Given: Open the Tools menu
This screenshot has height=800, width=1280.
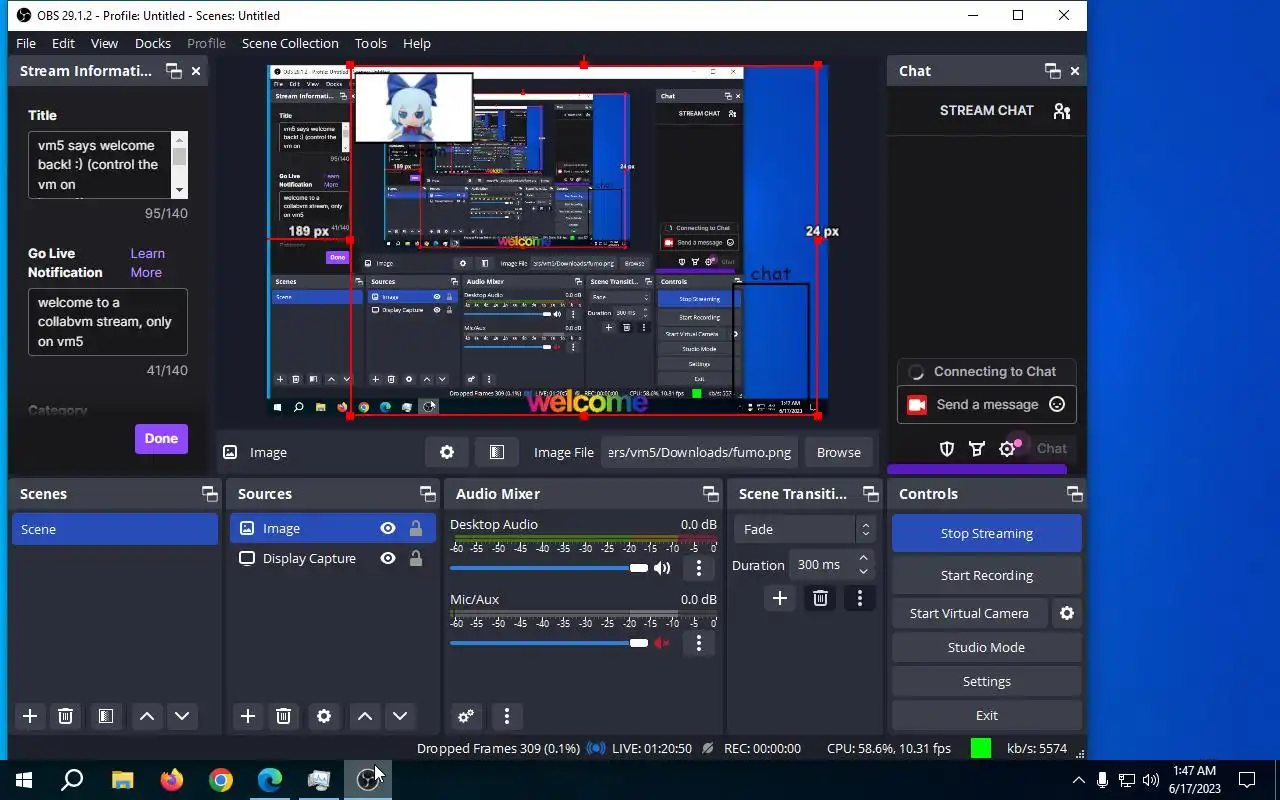Looking at the screenshot, I should click(370, 43).
